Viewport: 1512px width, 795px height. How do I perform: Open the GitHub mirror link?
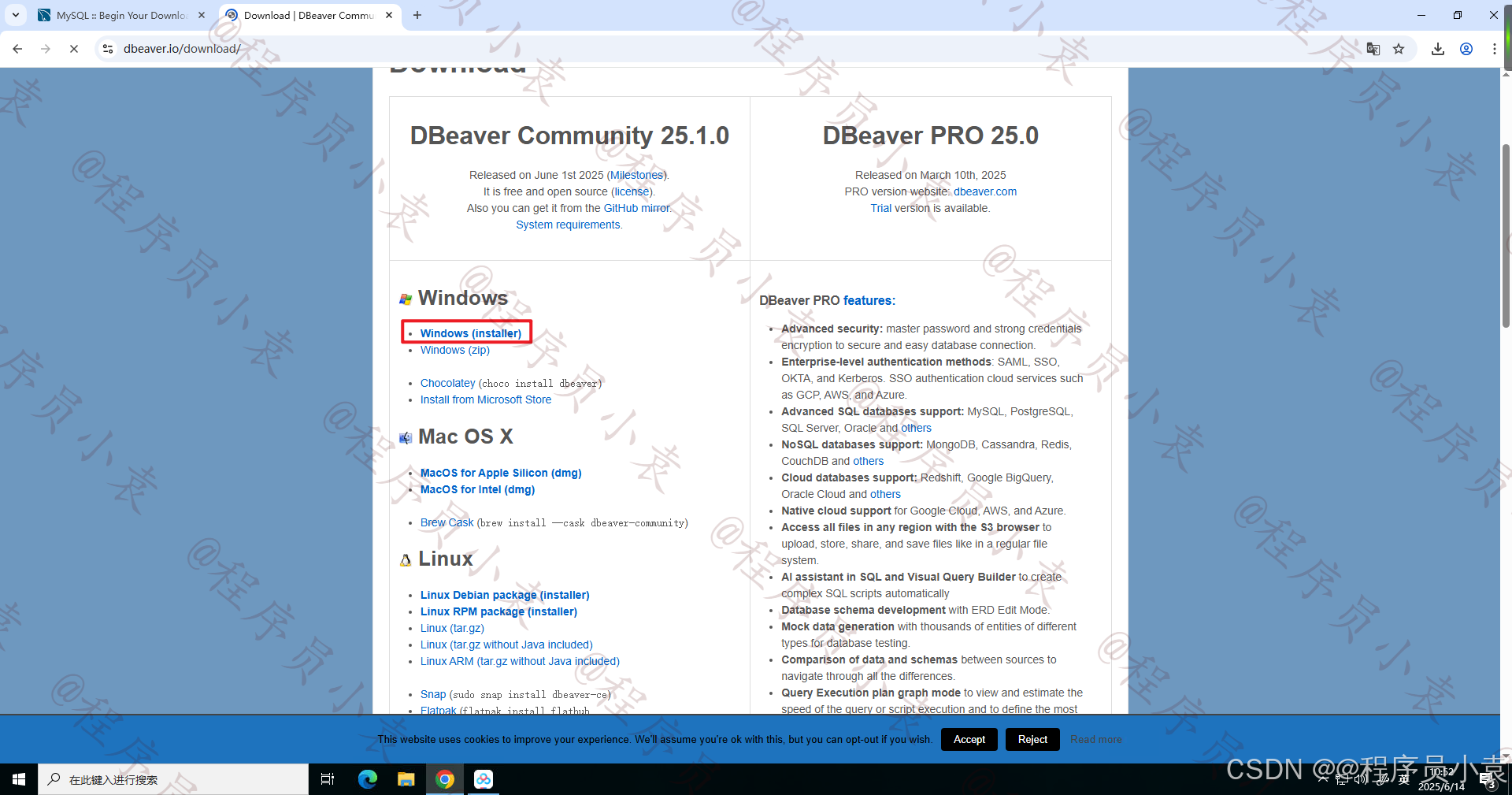[x=636, y=208]
